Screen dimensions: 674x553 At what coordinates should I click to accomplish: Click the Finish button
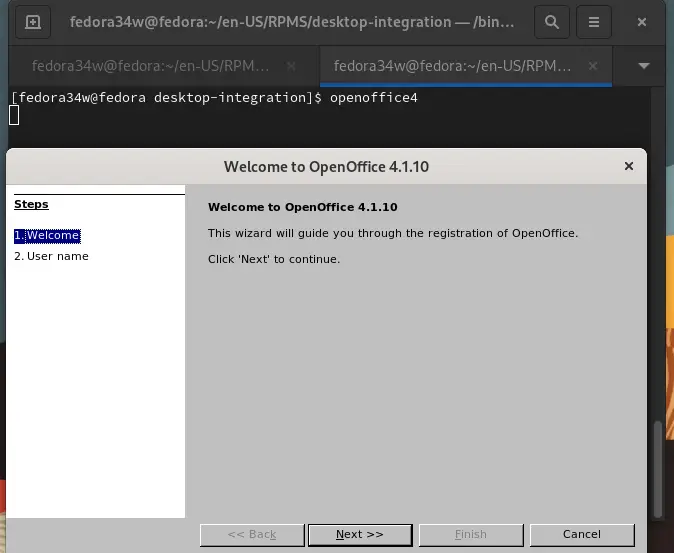(x=471, y=535)
